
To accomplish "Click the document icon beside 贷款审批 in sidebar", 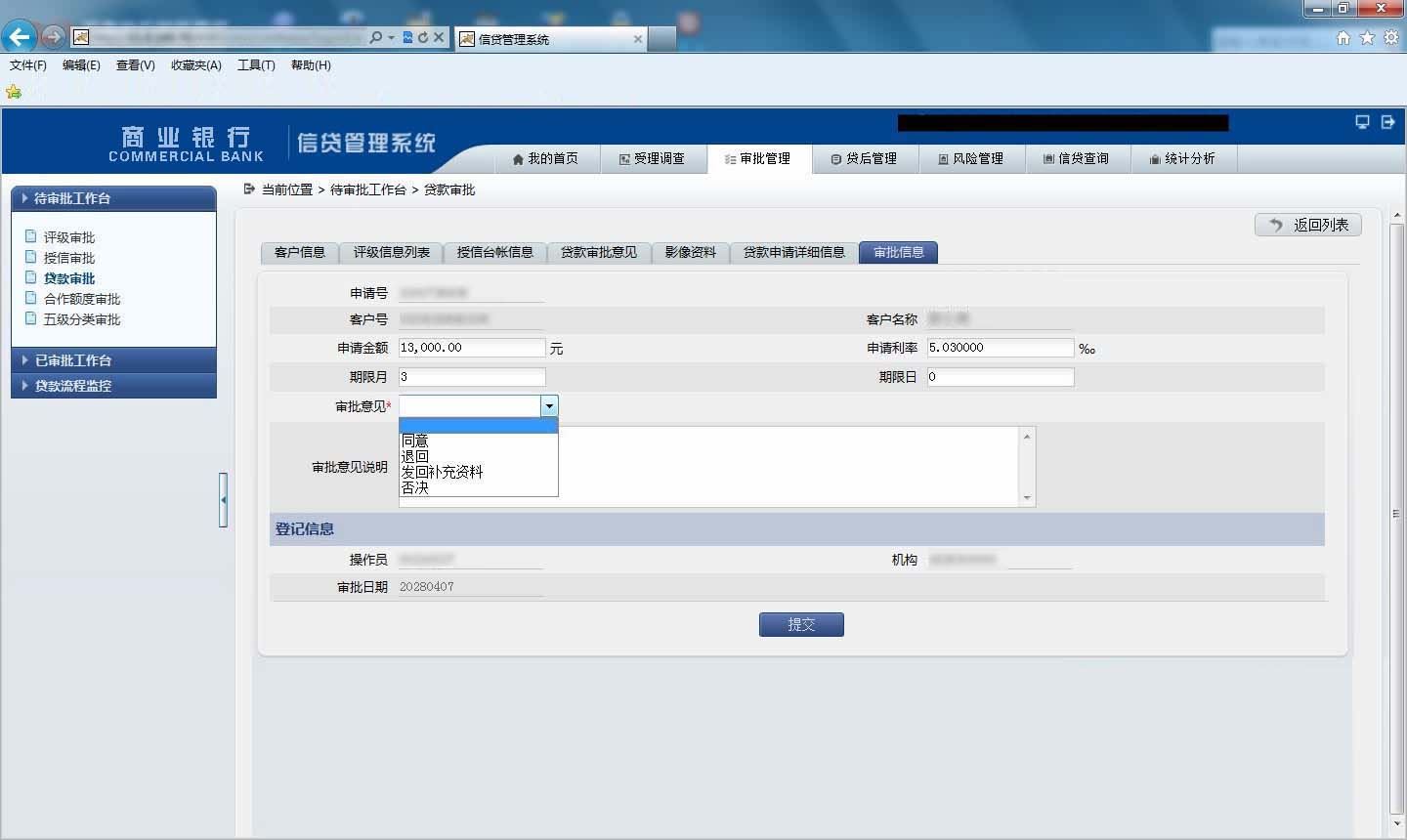I will (x=30, y=277).
